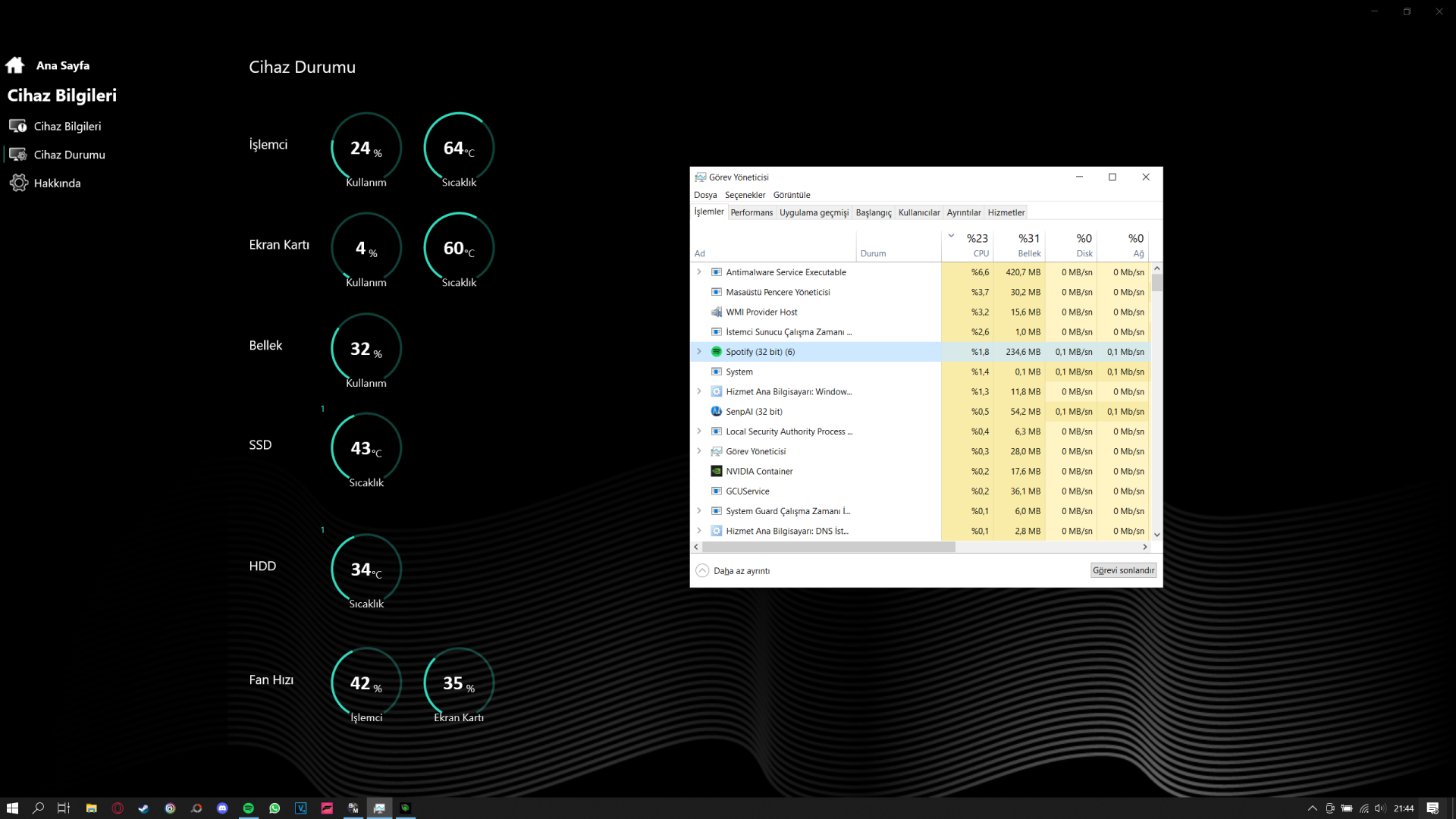Image resolution: width=1456 pixels, height=819 pixels.
Task: Click the WhatsApp taskbar icon
Action: (x=275, y=808)
